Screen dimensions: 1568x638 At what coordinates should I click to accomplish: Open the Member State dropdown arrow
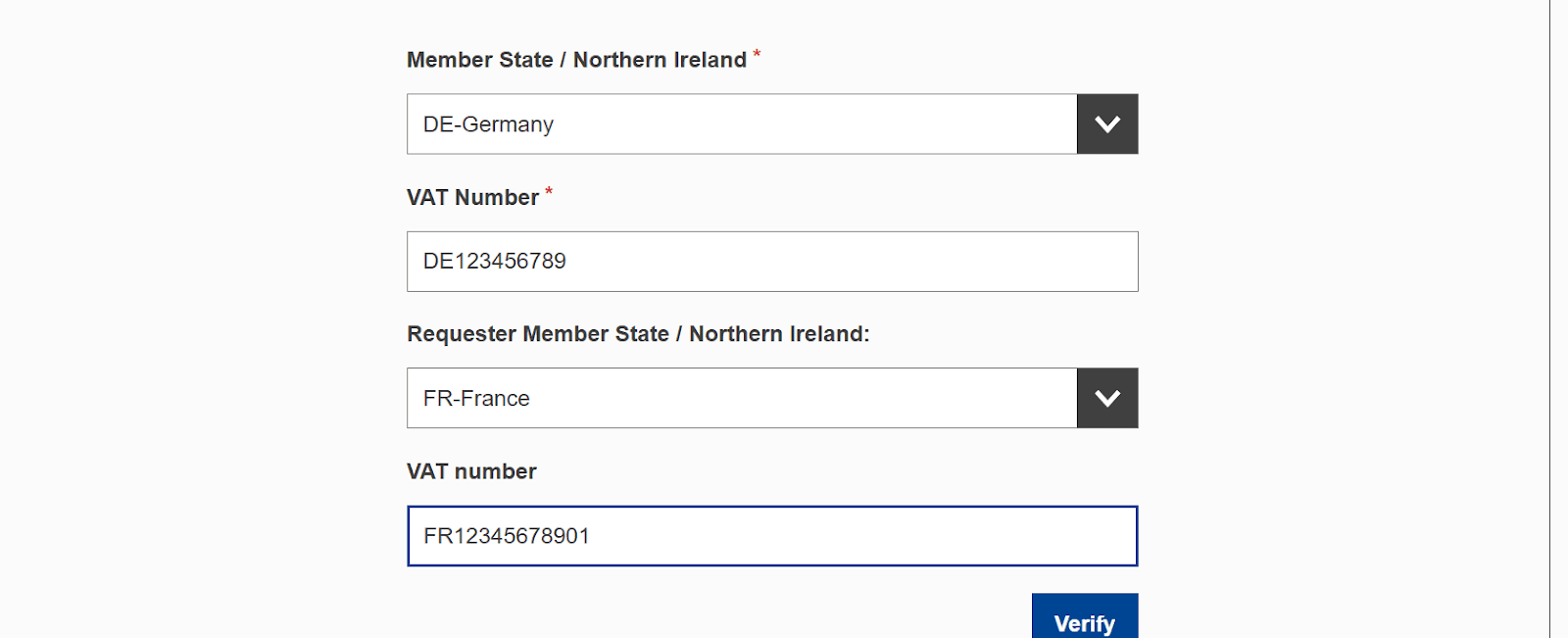point(1107,124)
